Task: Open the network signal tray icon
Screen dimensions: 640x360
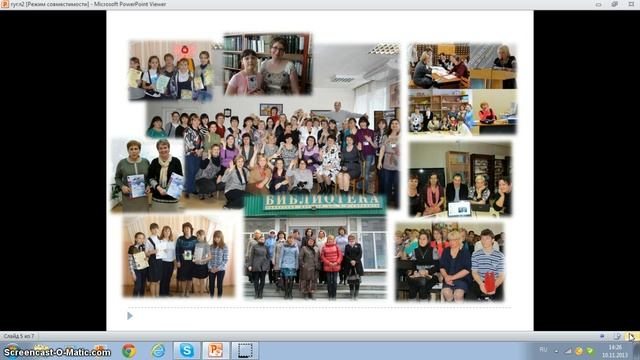Action: (568, 351)
